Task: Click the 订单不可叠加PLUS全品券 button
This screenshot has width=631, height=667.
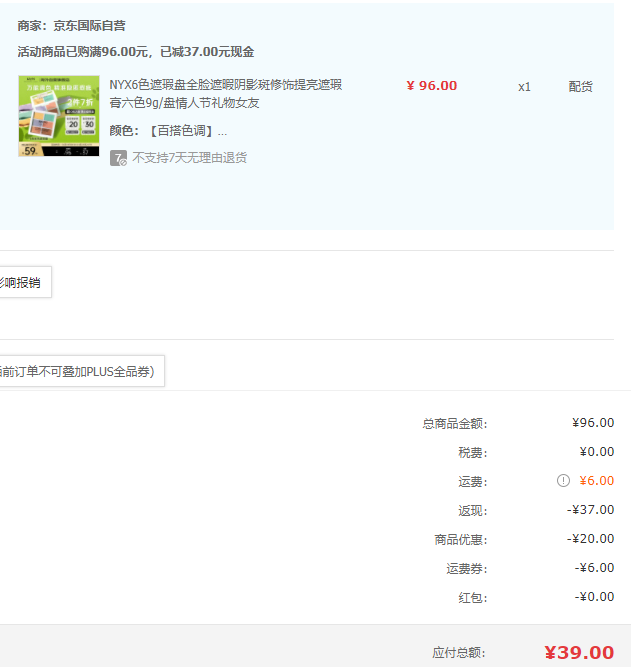Action: coord(81,371)
